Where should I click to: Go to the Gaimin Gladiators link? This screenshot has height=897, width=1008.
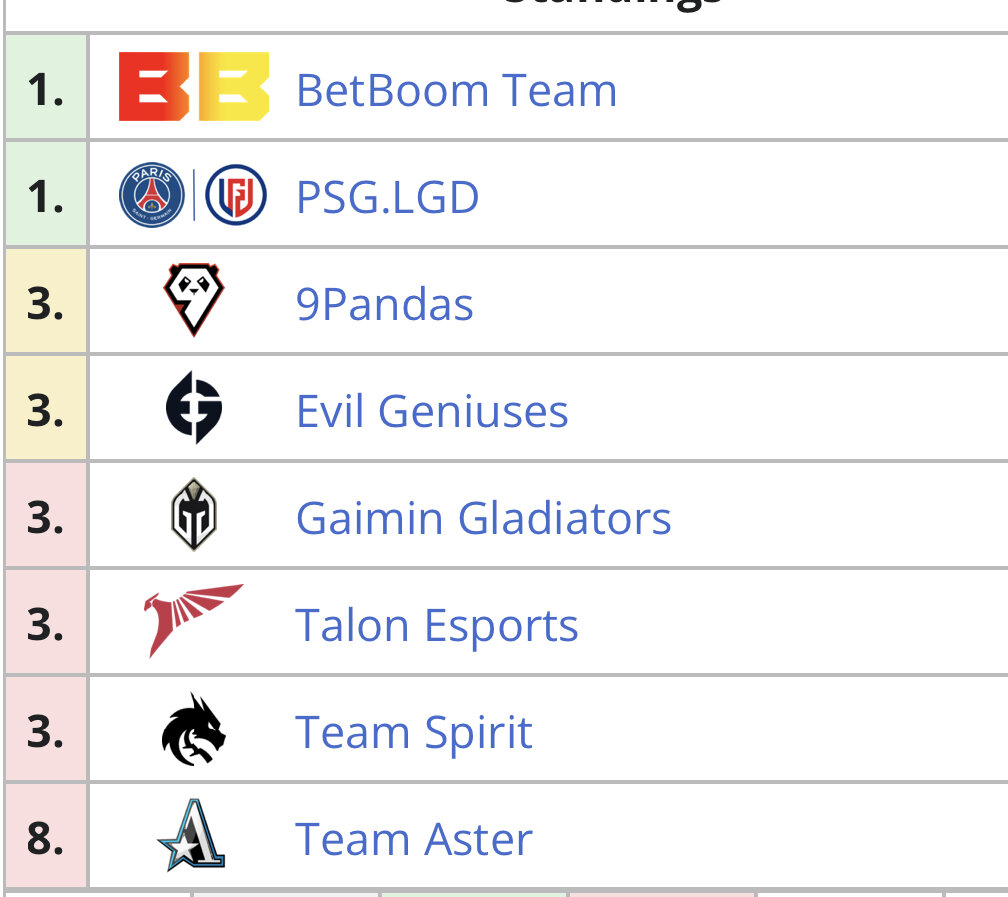[483, 518]
